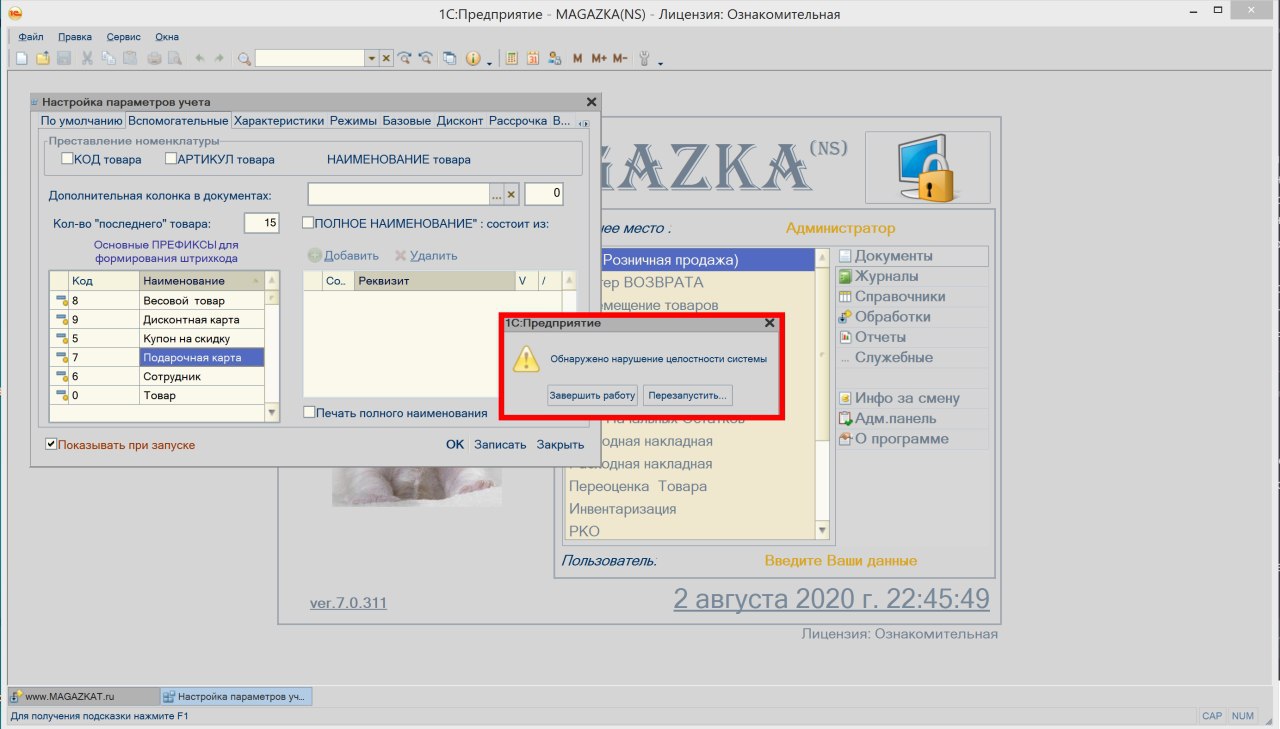The width and height of the screenshot is (1280, 729).
Task: Click the Дополнительная колонка в документах input field
Action: pyautogui.click(x=398, y=194)
